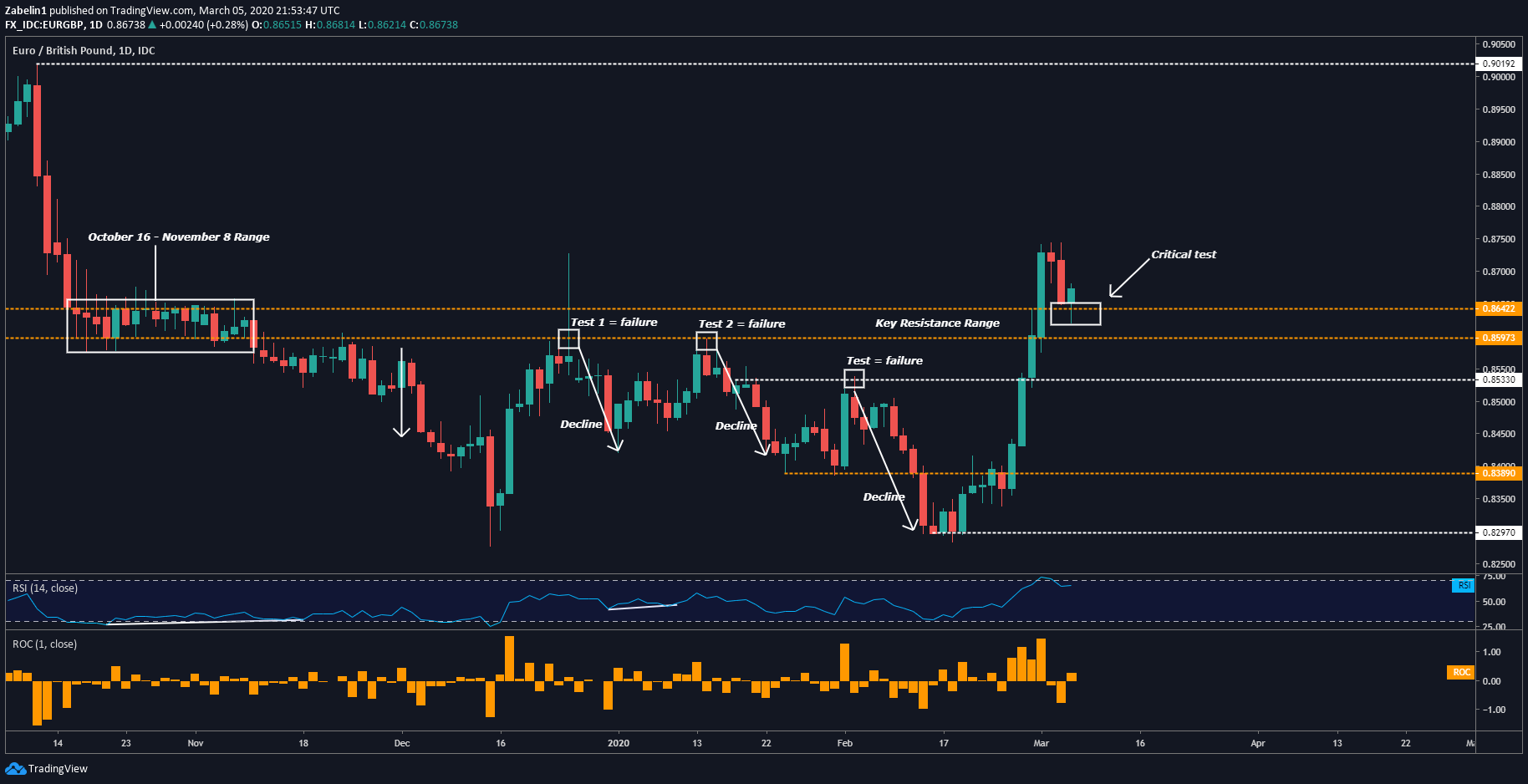
Task: Click the 1.00 ROC axis value
Action: (x=1491, y=652)
